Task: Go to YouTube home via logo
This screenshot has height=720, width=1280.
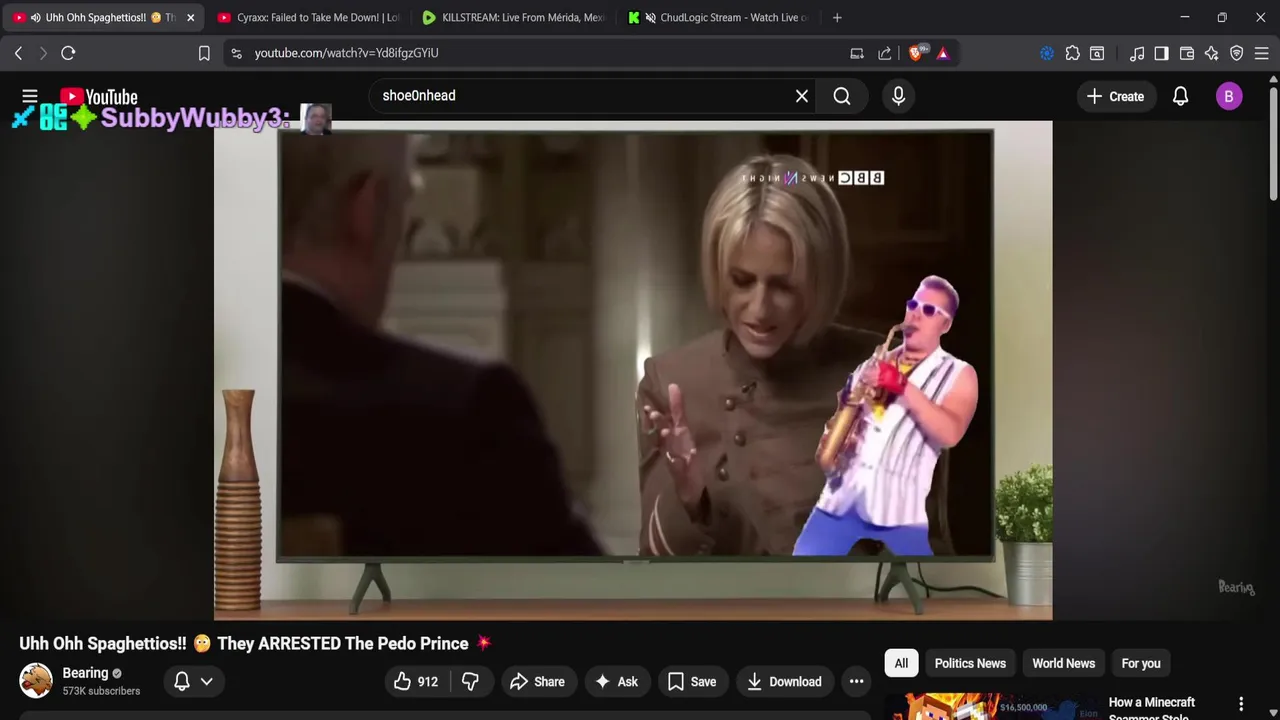Action: point(99,97)
